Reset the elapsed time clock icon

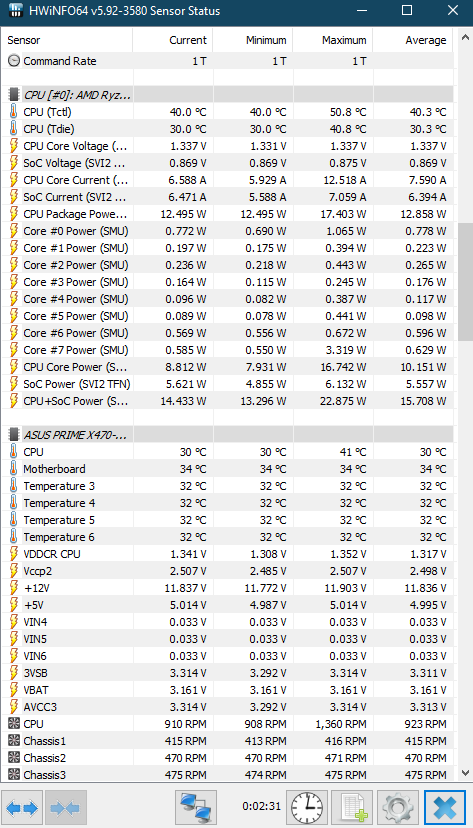307,808
